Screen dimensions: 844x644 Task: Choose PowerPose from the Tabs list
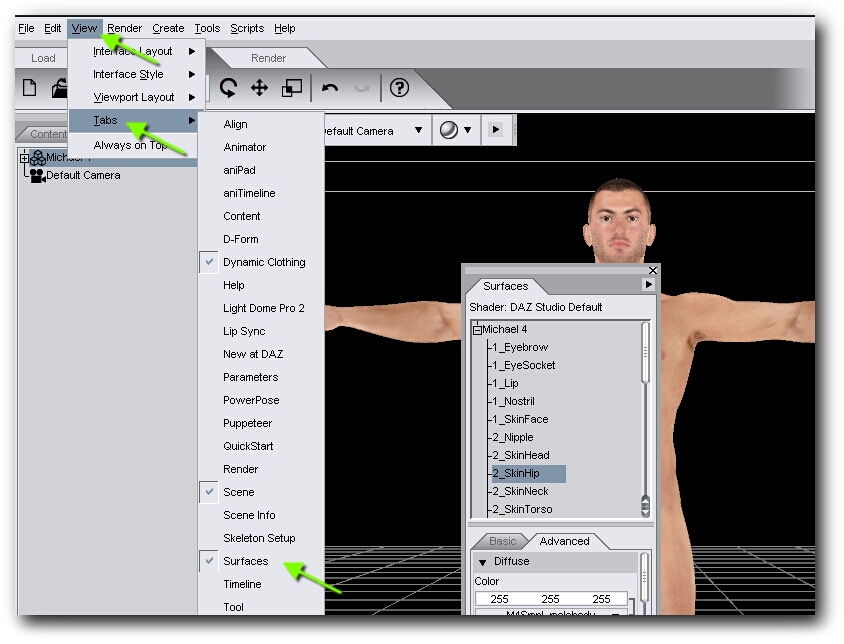(x=262, y=400)
